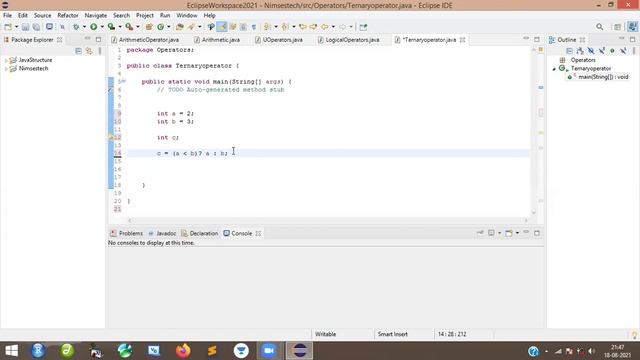Click the Save All toolbar icon
This screenshot has height=360, width=640.
(x=36, y=27)
